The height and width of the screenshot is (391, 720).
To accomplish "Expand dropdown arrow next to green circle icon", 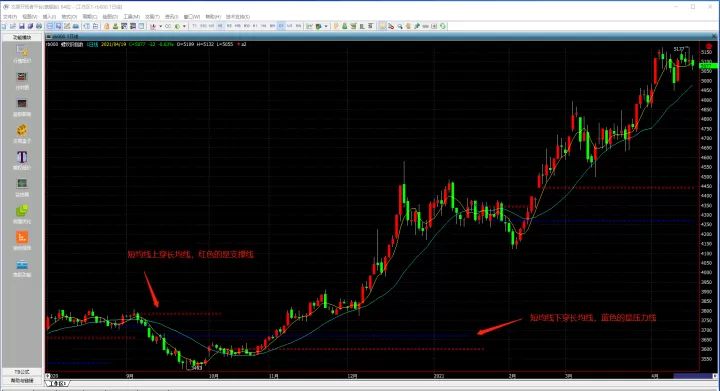I will [x=185, y=26].
